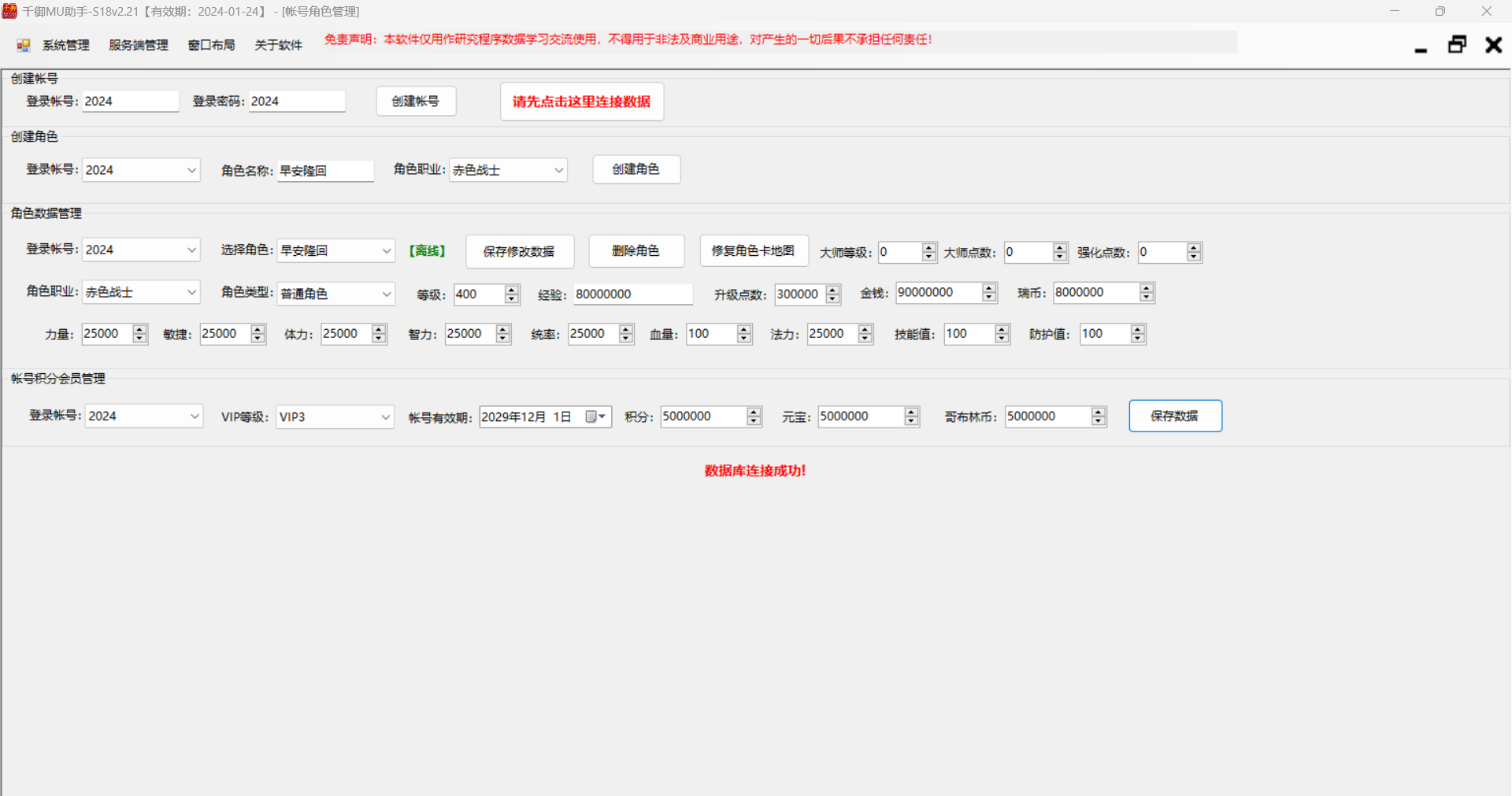Expand the 选择角色 dropdown

point(386,250)
